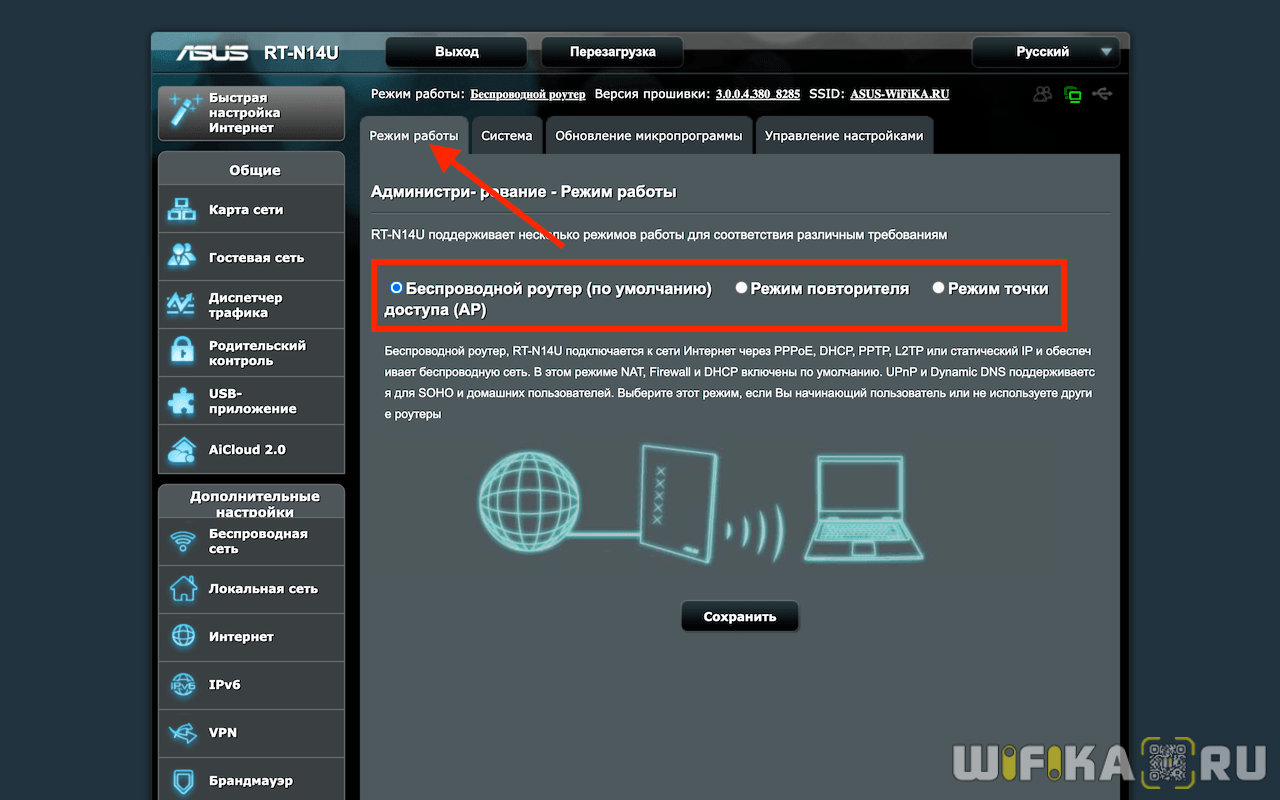Open the AiCloud 2.0 cloud icon
The image size is (1280, 800).
click(x=182, y=449)
